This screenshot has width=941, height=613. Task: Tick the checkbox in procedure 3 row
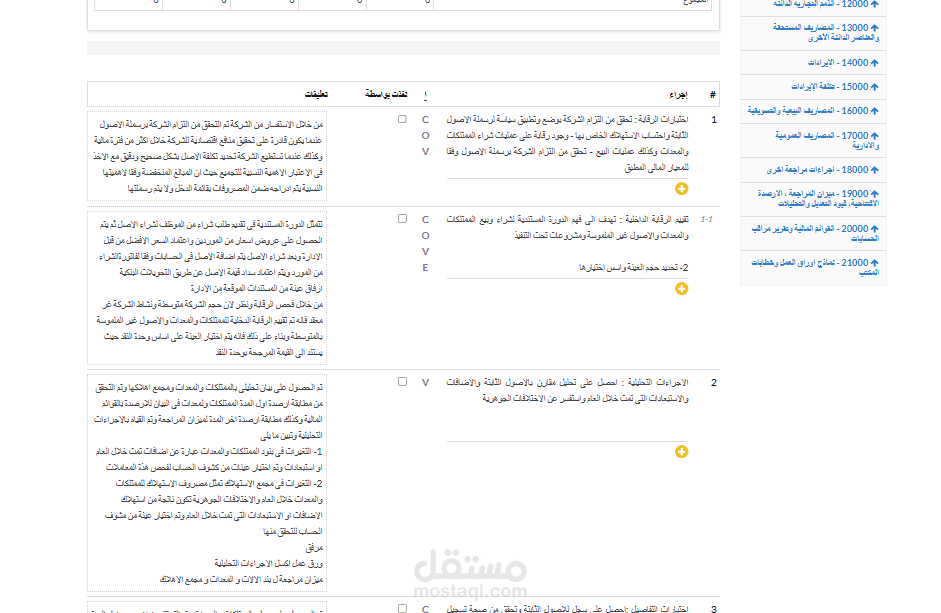pos(402,608)
